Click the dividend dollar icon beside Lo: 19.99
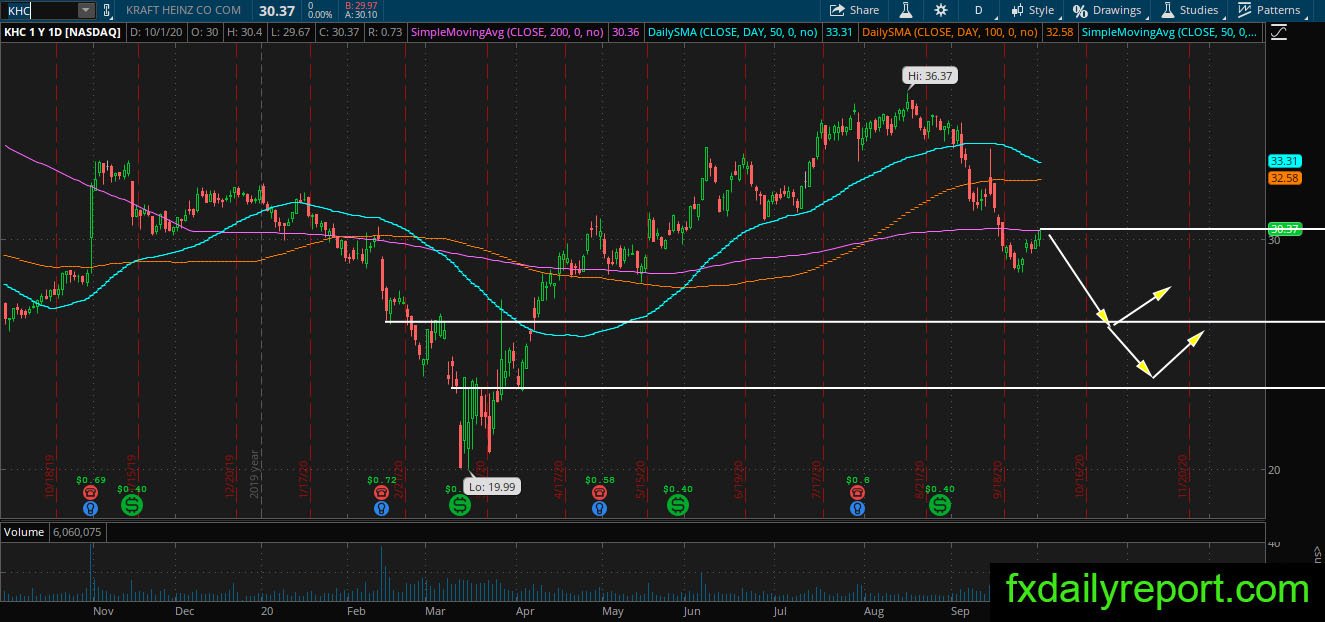 point(459,505)
